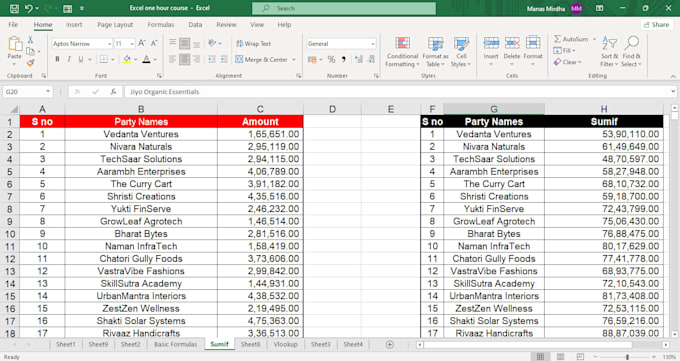Click the Format Painter brush icon
680x361 pixels.
[30, 63]
